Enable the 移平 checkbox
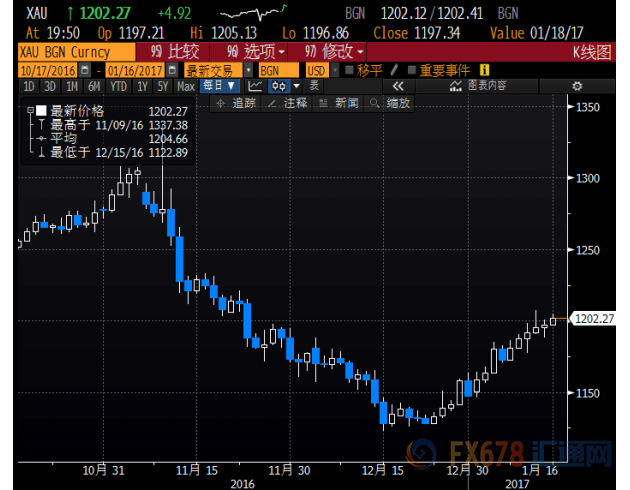The width and height of the screenshot is (630, 490). [349, 70]
